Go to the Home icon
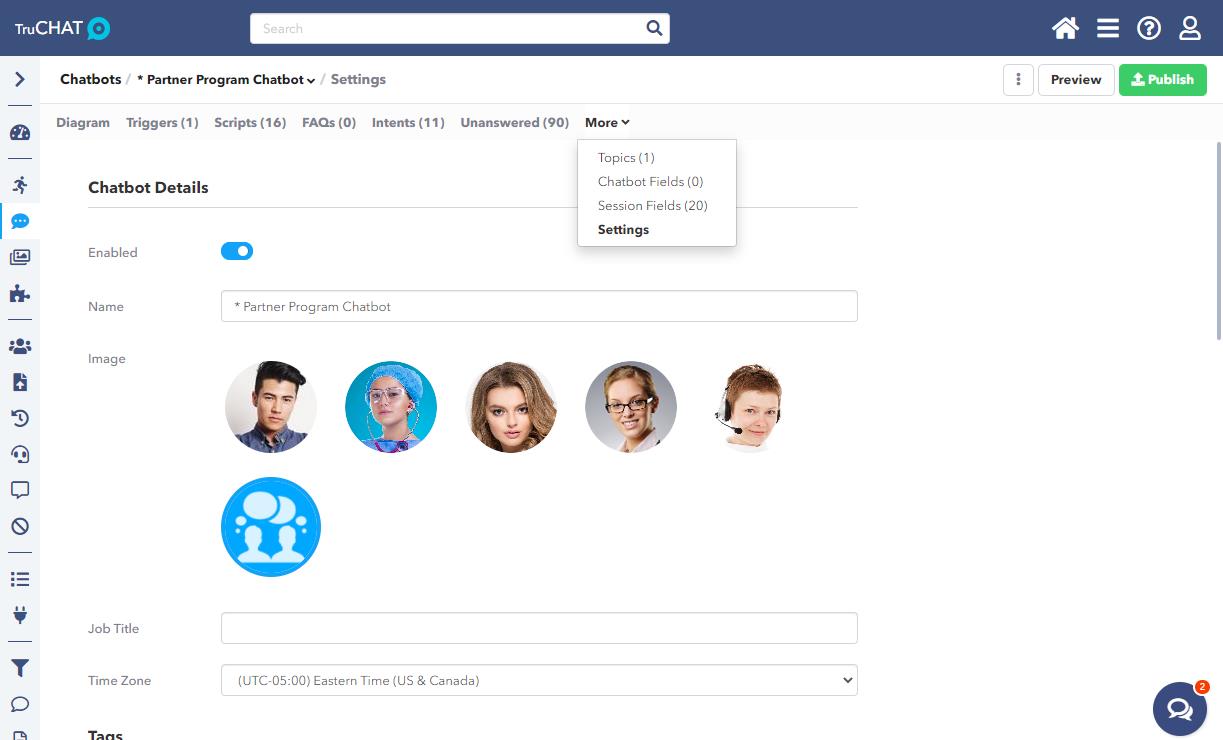This screenshot has width=1223, height=740. point(1066,28)
